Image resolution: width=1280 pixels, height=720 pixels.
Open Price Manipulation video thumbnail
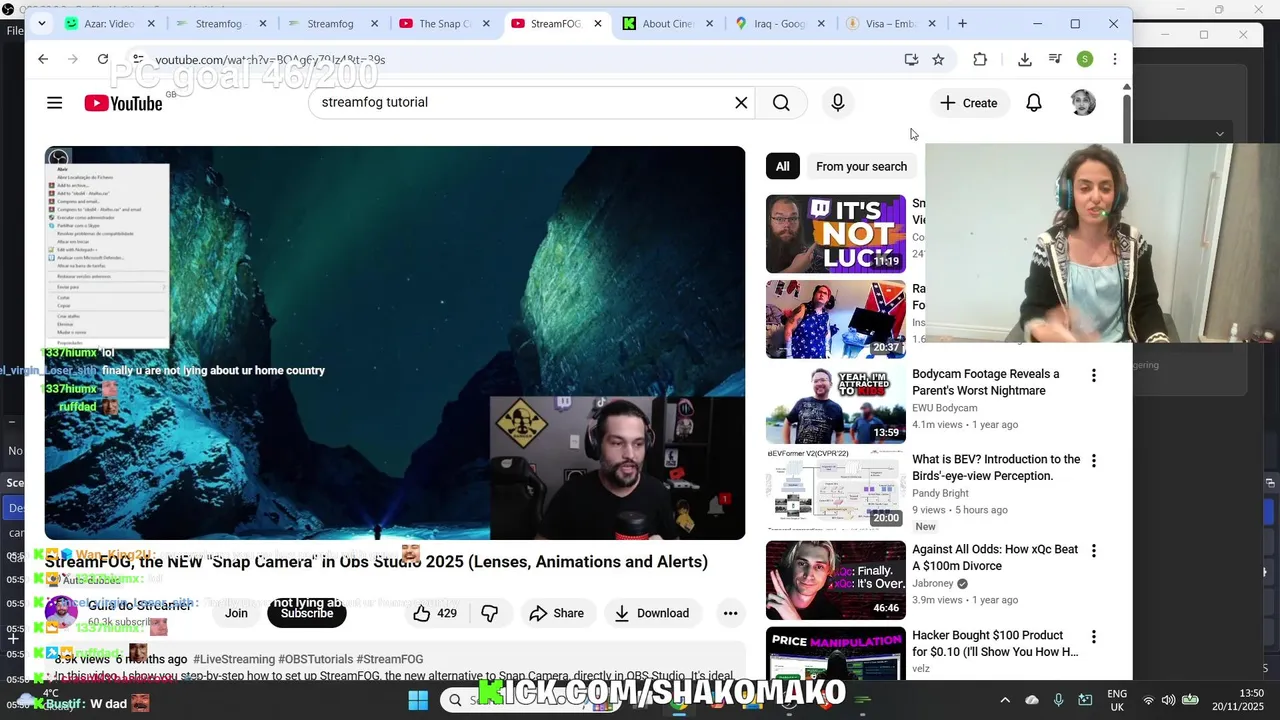coord(836,654)
